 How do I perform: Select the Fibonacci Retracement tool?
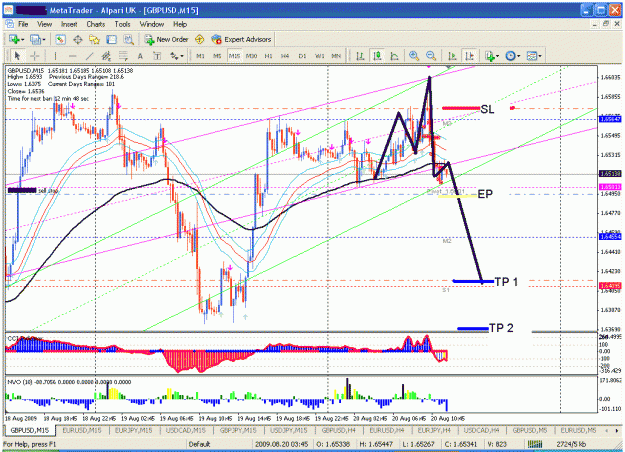(123, 56)
